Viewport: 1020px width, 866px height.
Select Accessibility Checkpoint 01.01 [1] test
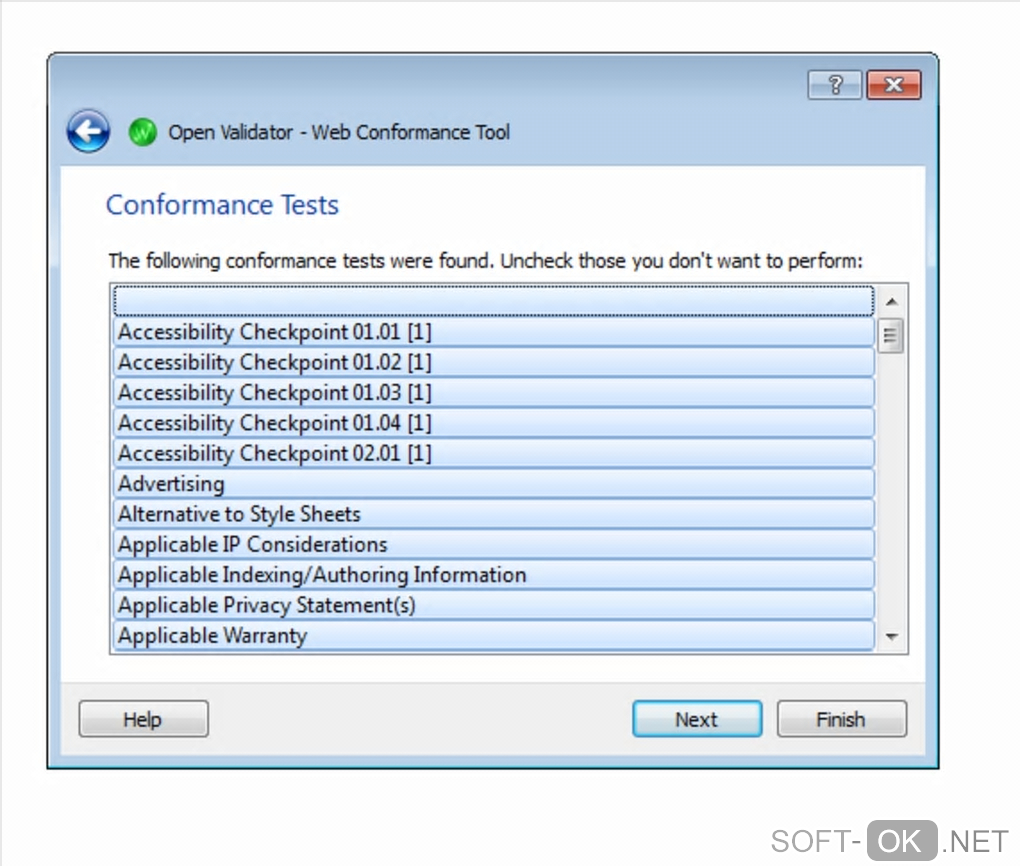275,332
